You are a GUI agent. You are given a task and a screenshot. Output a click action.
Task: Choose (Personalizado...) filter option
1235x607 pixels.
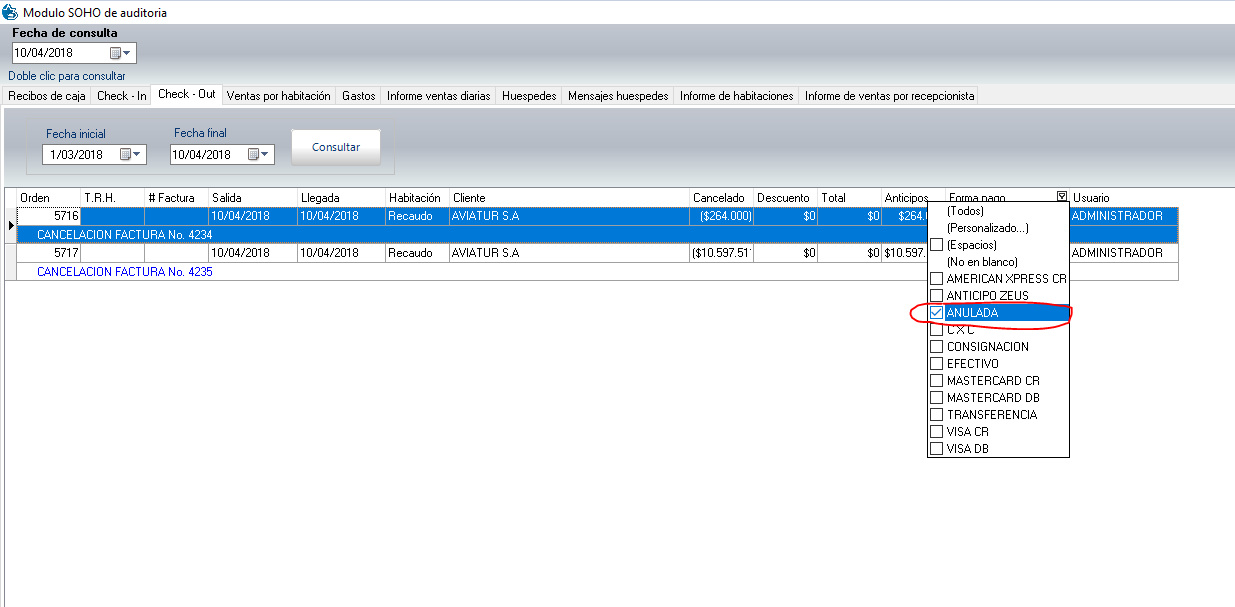click(x=987, y=228)
